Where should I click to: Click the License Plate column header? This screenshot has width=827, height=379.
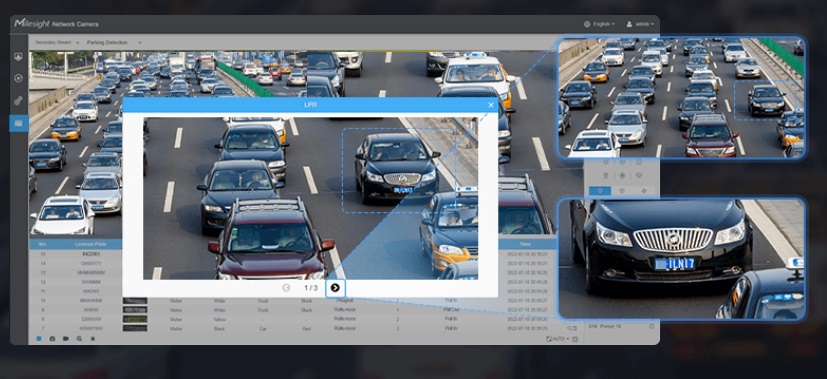pos(91,245)
